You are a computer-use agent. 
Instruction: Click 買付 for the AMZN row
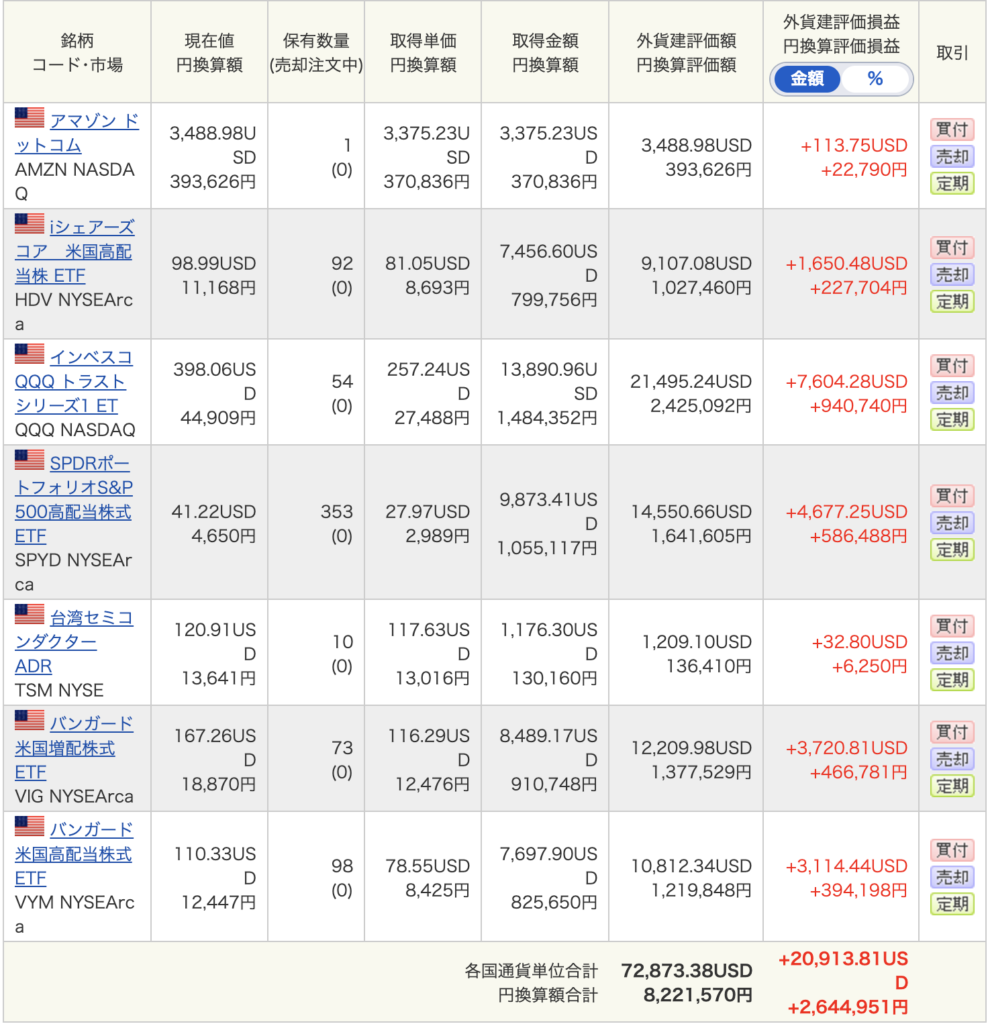click(952, 129)
